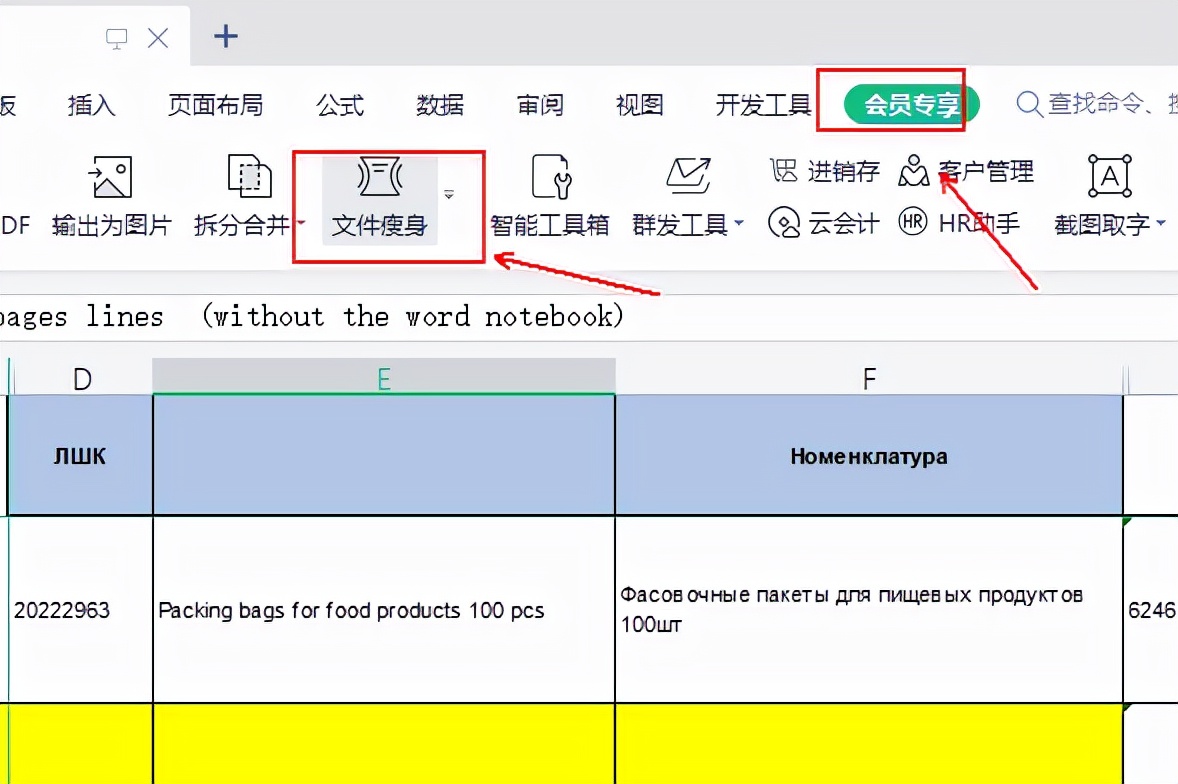Open 进销存 inventory management
This screenshot has width=1178, height=784.
(826, 172)
